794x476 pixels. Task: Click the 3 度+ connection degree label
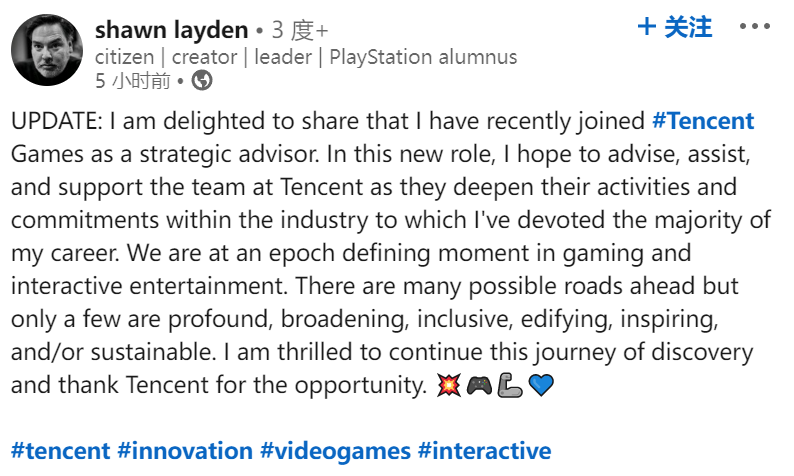pos(301,30)
